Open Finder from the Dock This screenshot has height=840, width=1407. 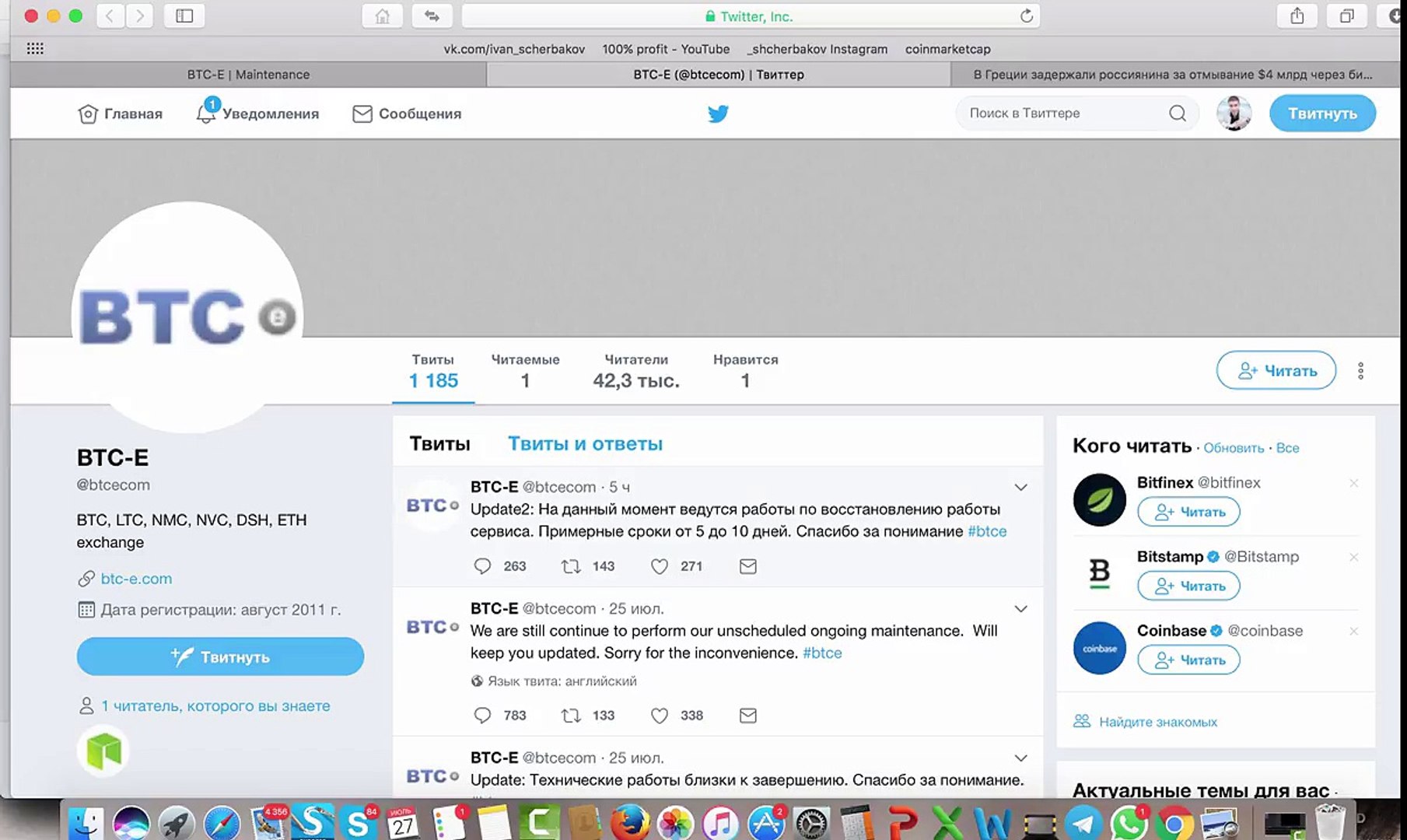[x=85, y=822]
